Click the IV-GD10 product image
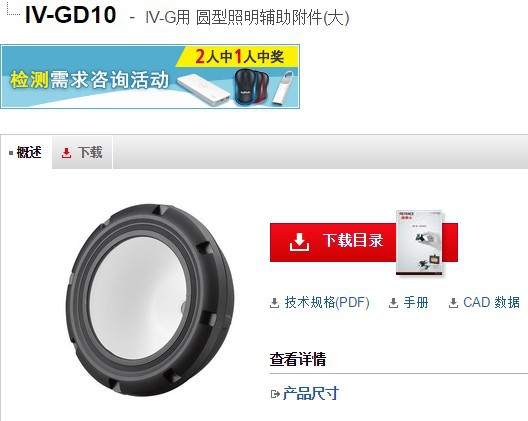Screen dimensions: 528x421 (150, 300)
